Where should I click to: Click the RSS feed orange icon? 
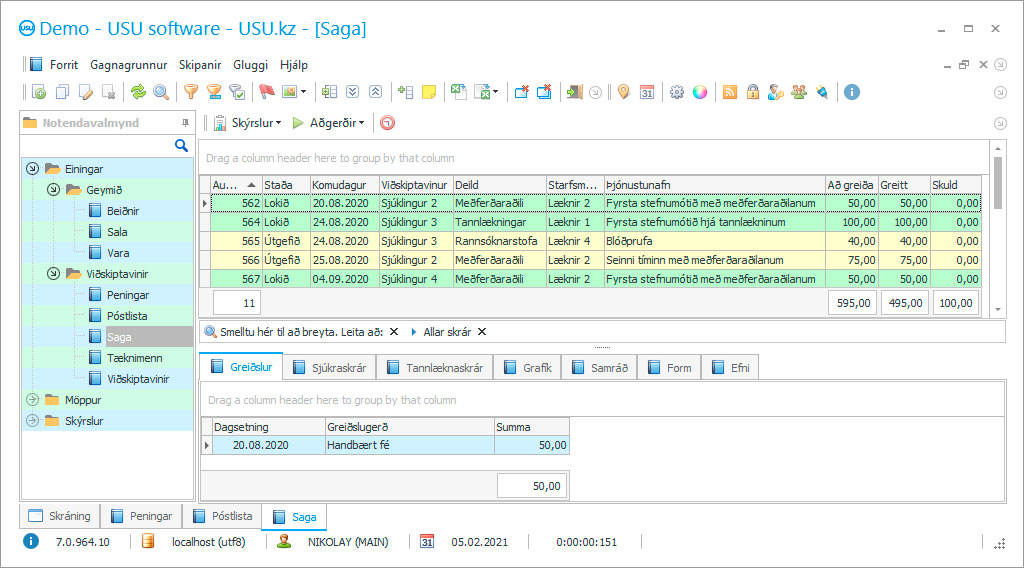click(x=730, y=92)
